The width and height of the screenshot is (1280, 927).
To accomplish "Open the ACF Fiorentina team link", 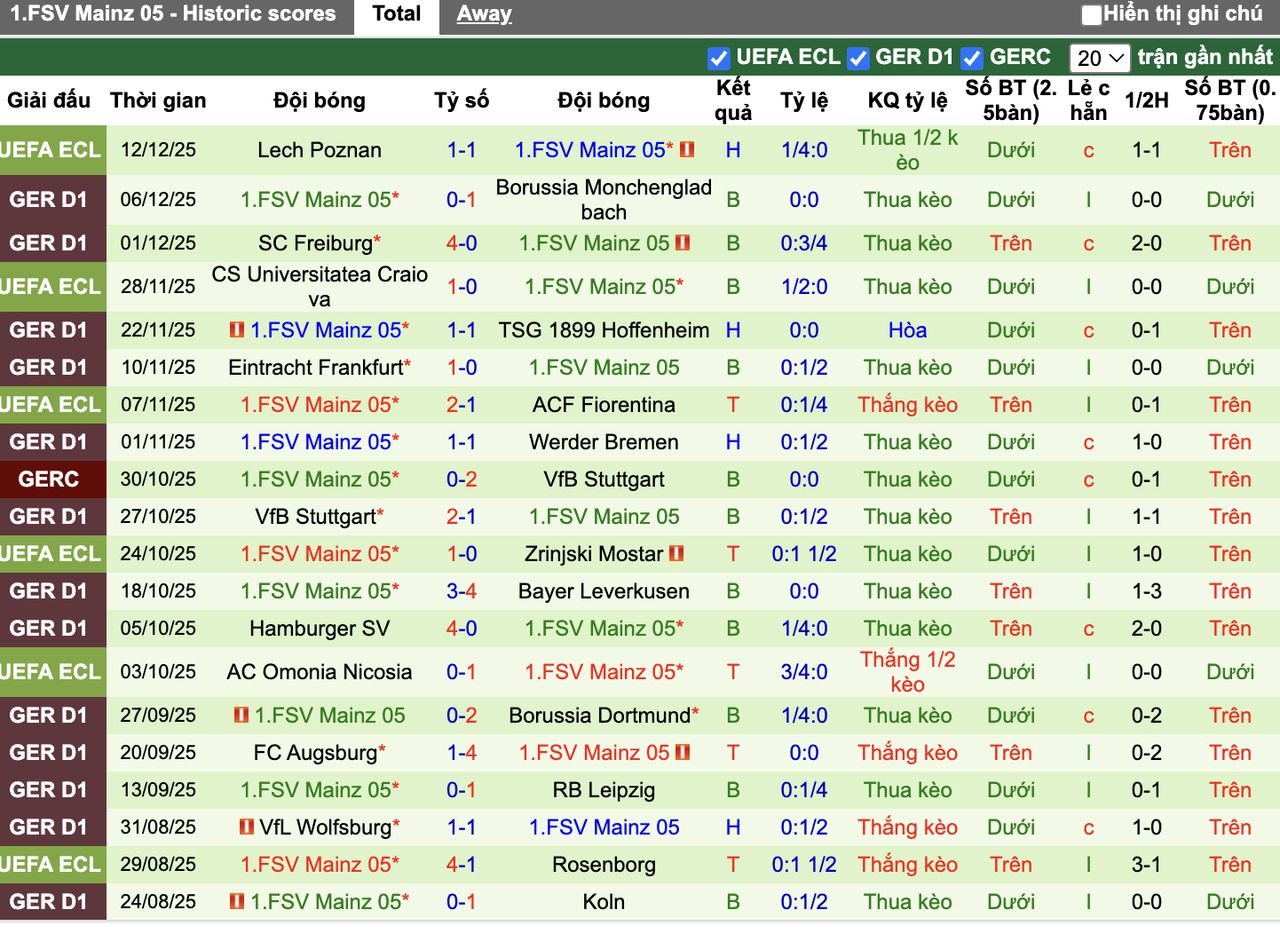I will click(x=604, y=405).
